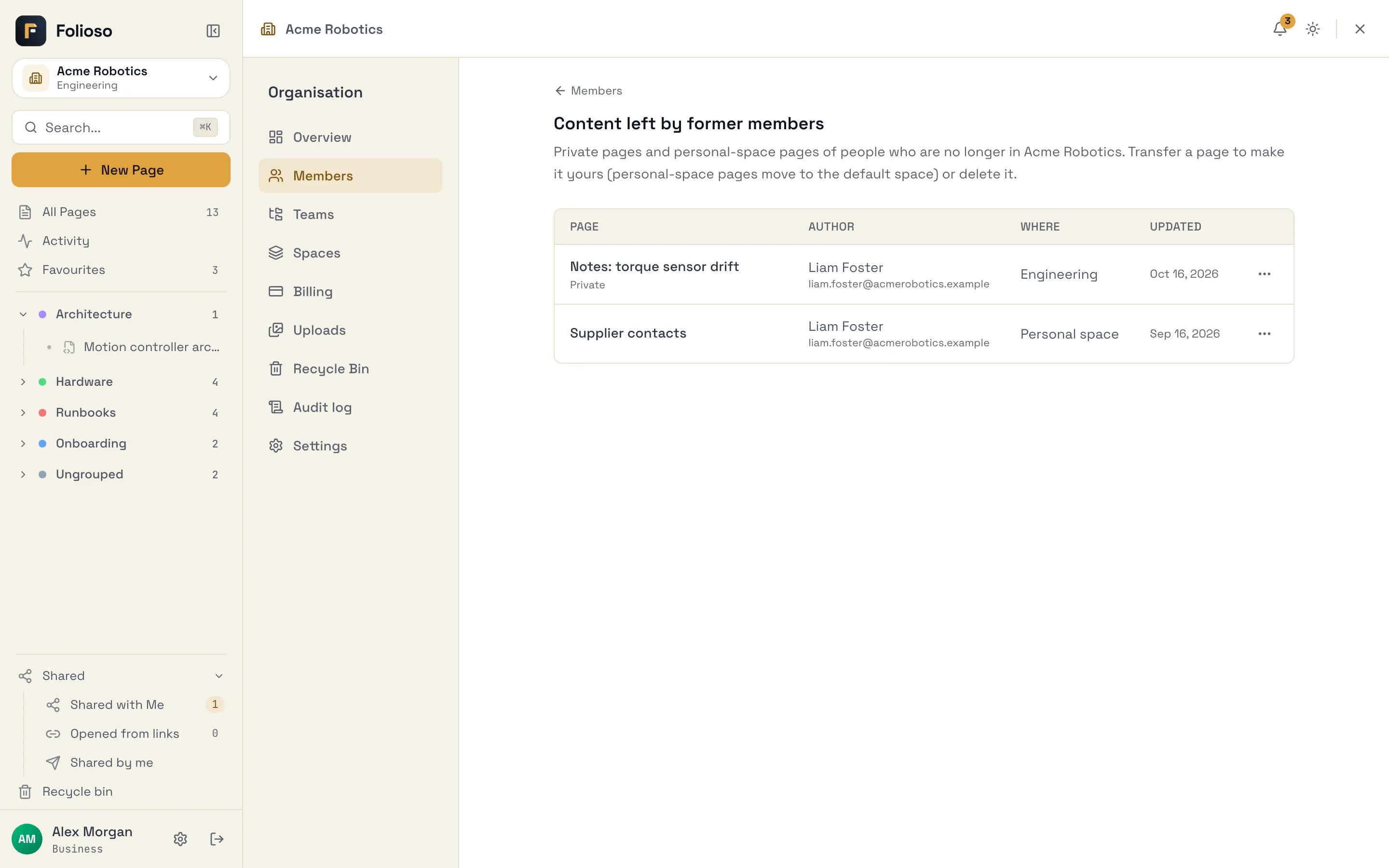Open All Pages

(121, 212)
